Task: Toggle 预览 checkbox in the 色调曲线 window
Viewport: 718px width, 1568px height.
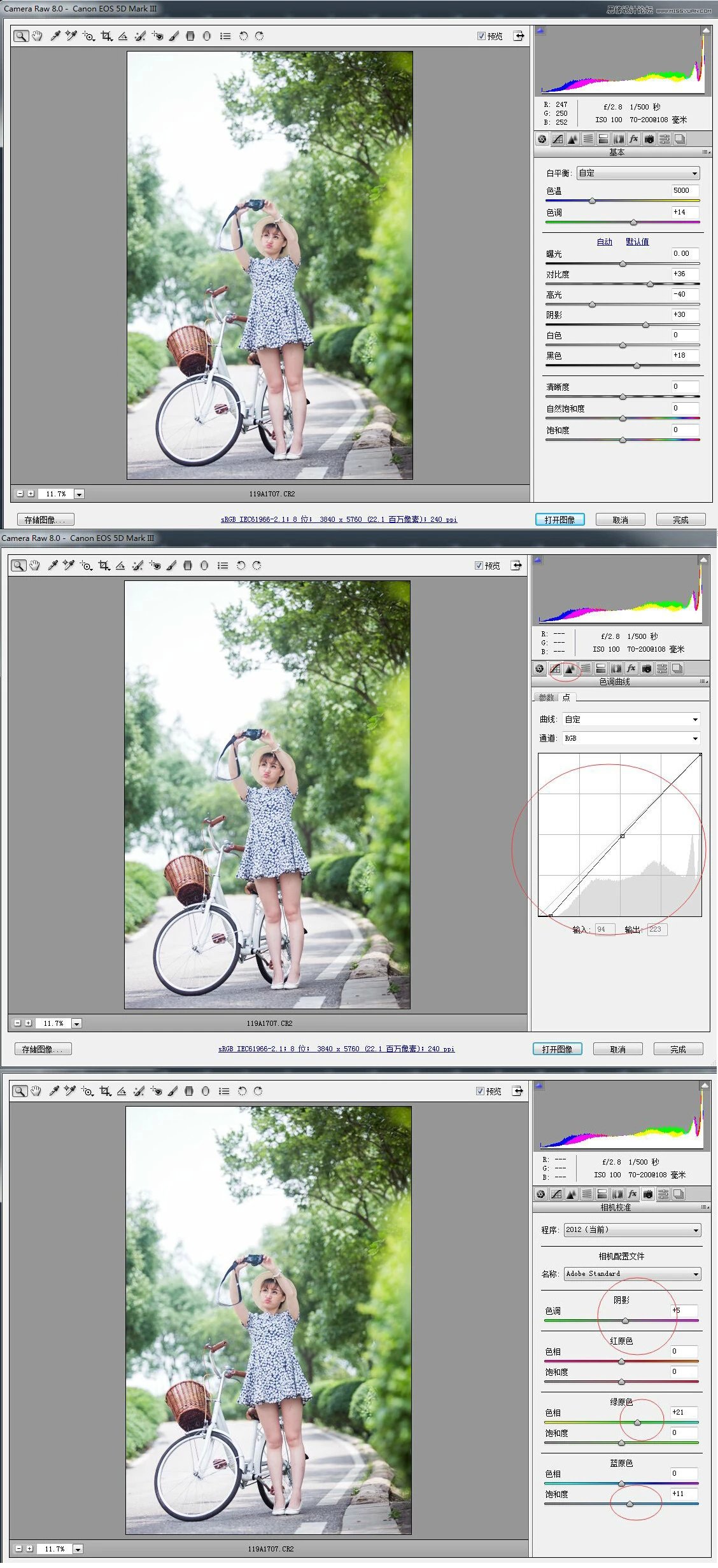Action: [x=479, y=566]
